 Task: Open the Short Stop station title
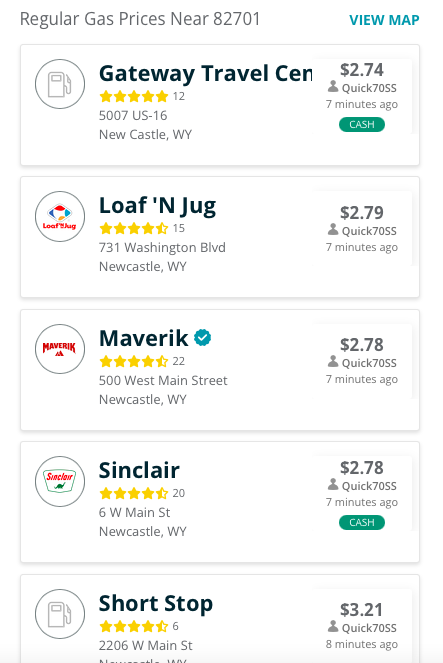tap(156, 603)
